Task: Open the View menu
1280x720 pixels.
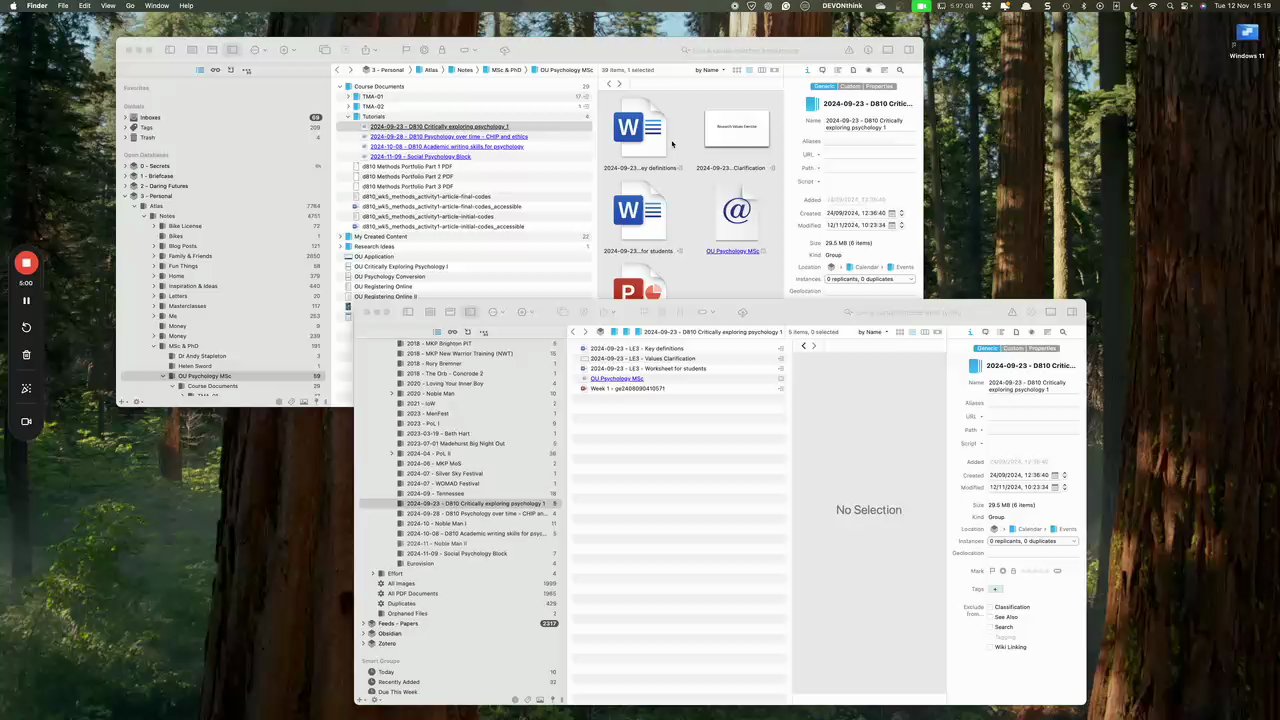Action: 108,6
